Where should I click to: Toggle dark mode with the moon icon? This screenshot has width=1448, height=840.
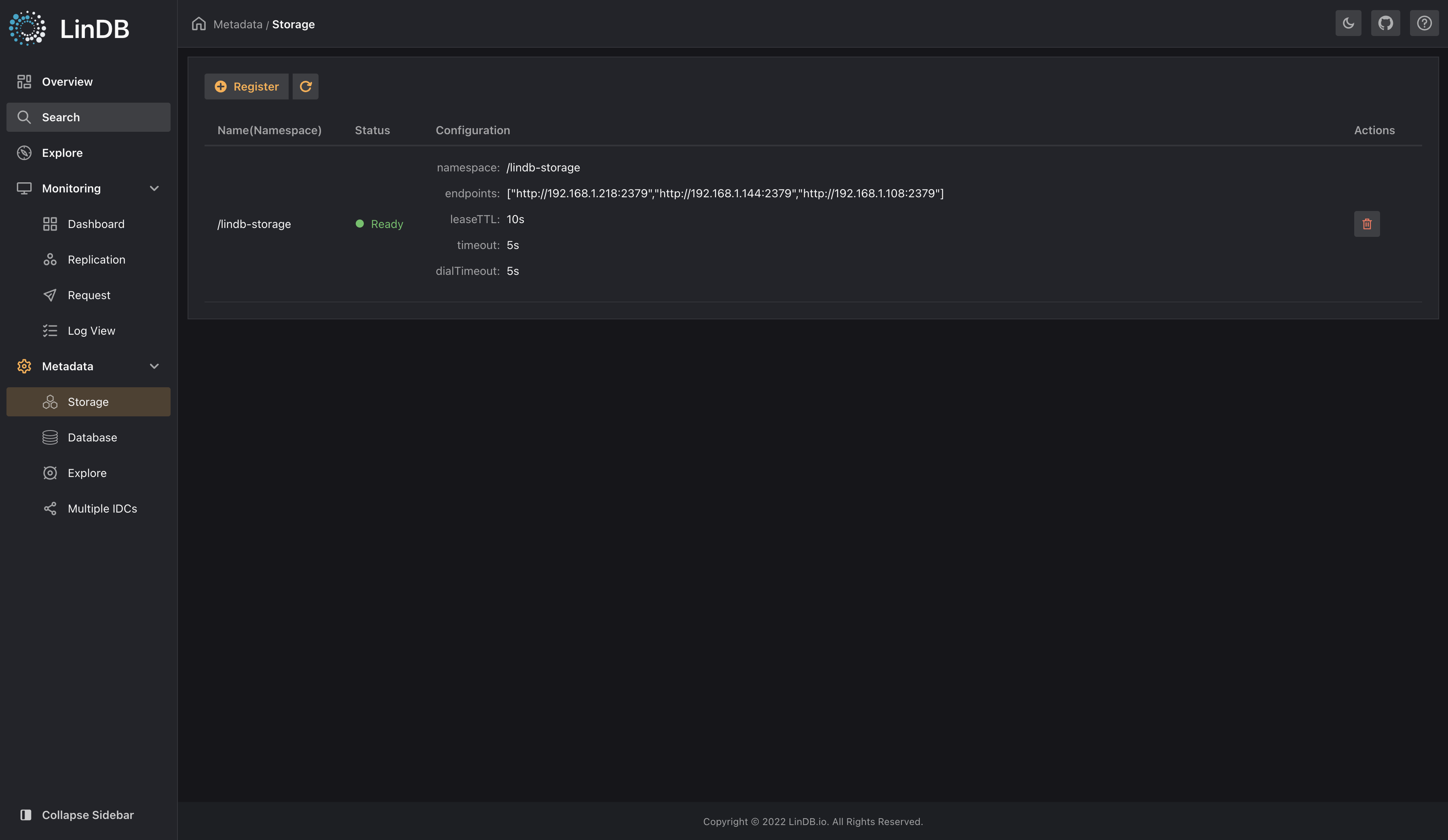[x=1348, y=23]
